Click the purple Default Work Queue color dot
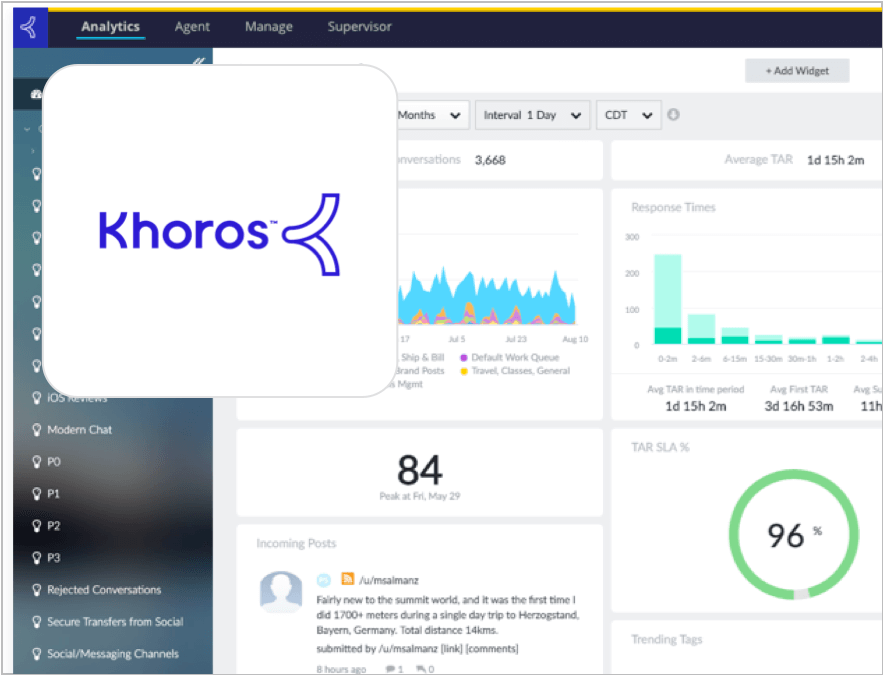The image size is (884, 676). (464, 358)
